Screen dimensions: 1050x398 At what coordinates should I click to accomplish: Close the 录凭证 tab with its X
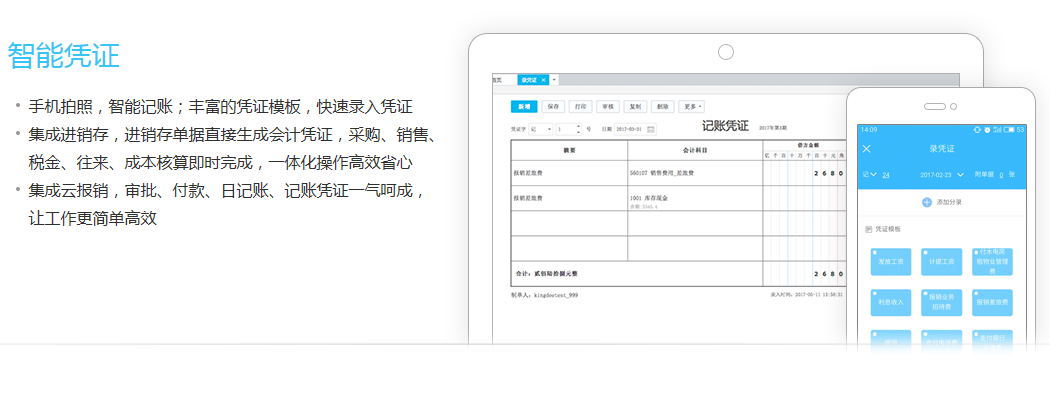click(544, 80)
